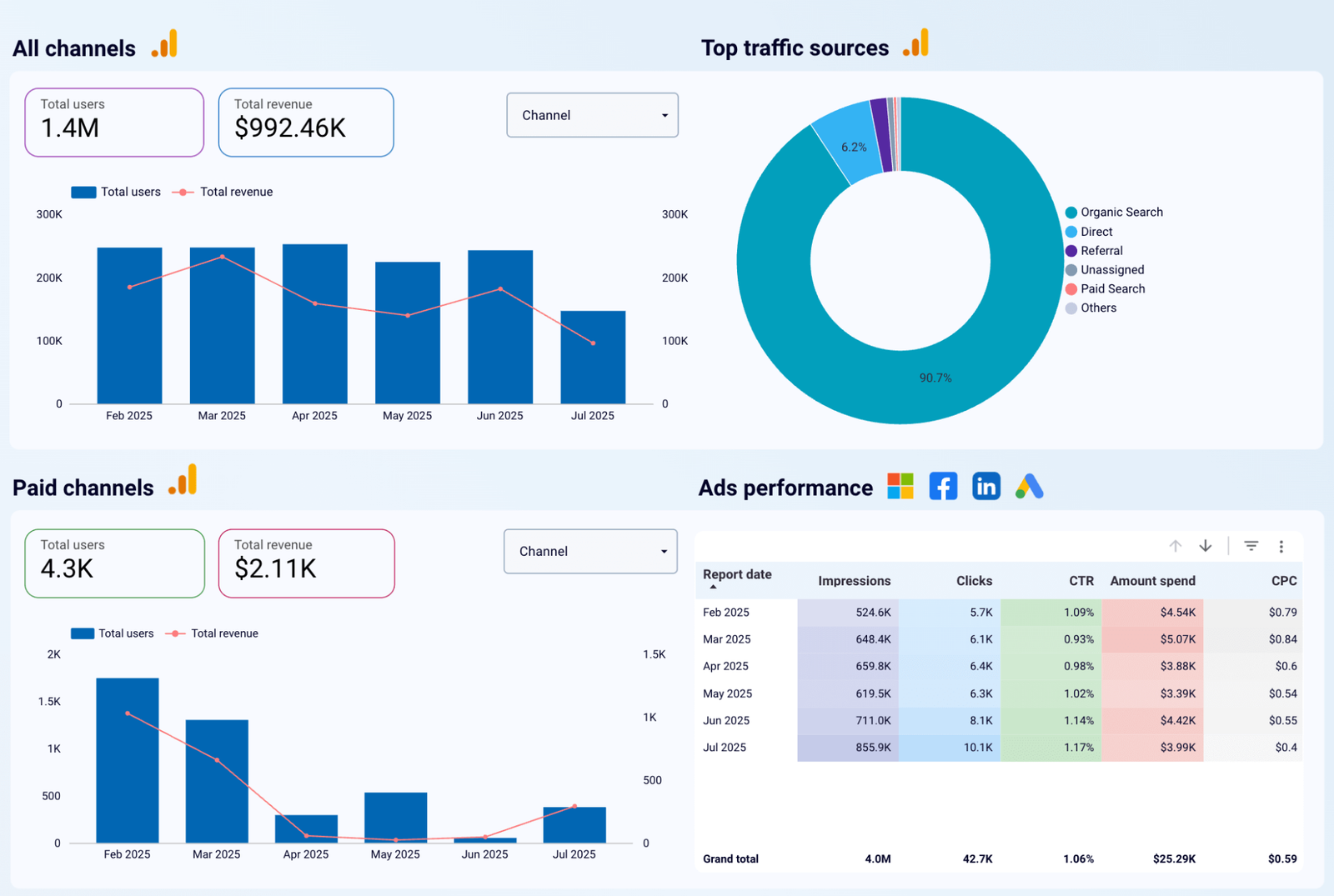This screenshot has height=896, width=1334.
Task: Click the $992.46K Total revenue scorecard
Action: pos(306,123)
